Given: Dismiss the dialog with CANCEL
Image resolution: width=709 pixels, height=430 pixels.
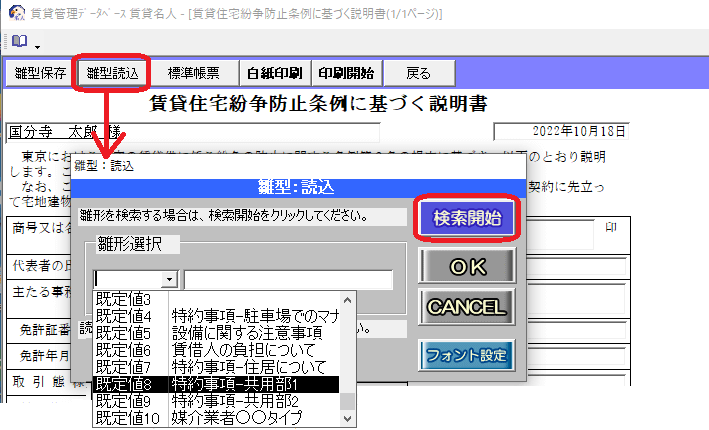Looking at the screenshot, I should [x=466, y=305].
